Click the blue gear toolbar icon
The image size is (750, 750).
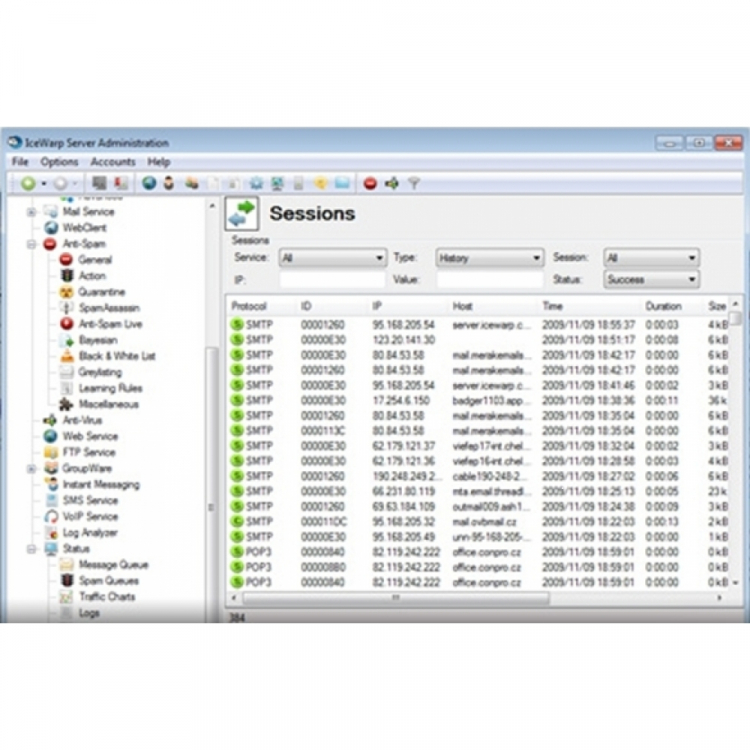point(256,183)
